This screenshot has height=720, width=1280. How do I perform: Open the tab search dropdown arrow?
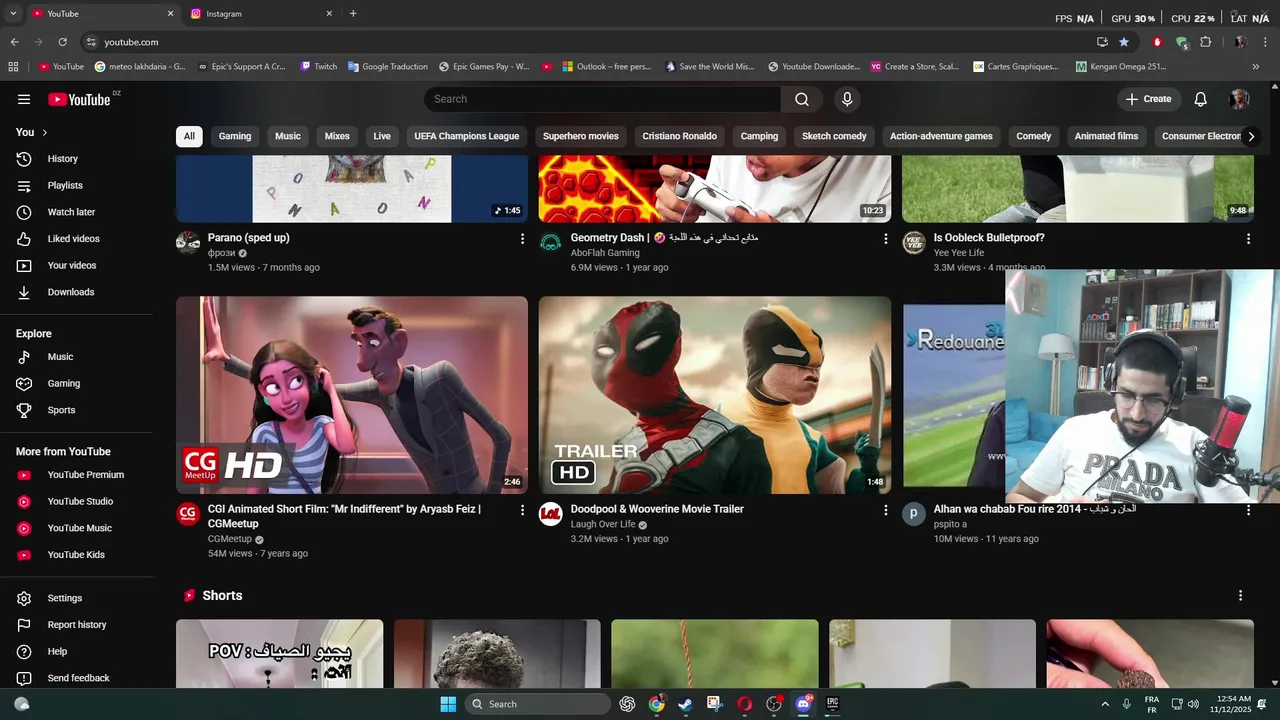pyautogui.click(x=13, y=14)
